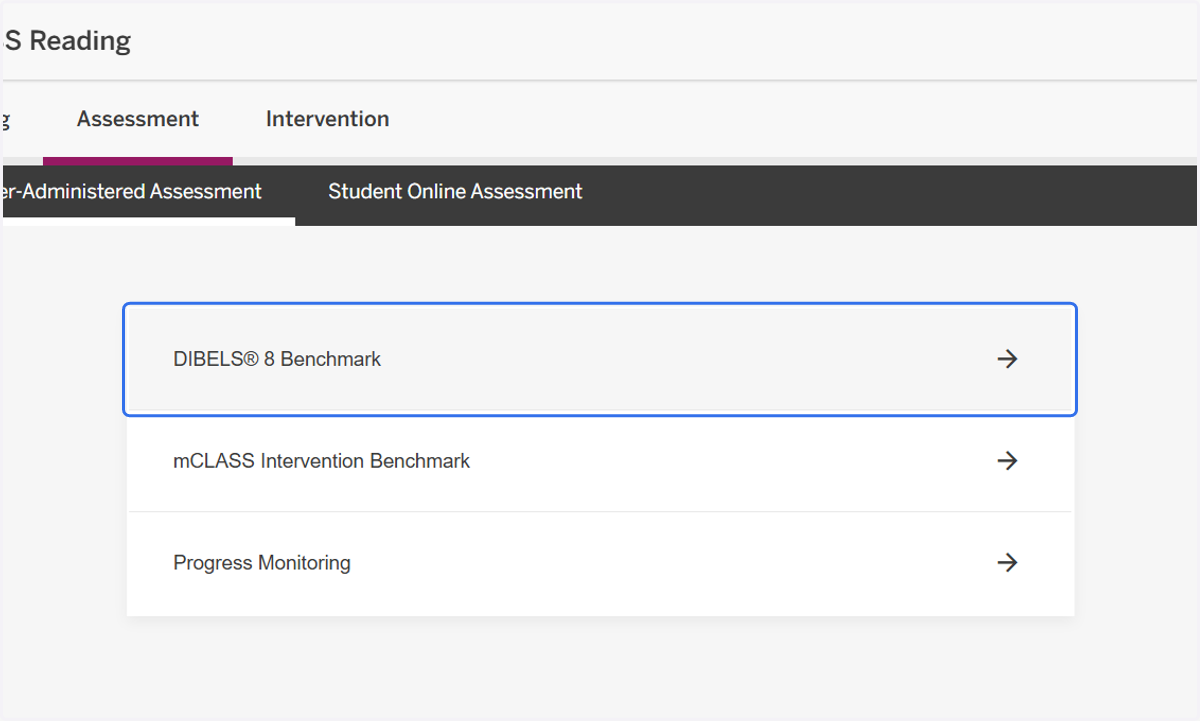The width and height of the screenshot is (1200, 721).
Task: Click arrow icon next to mCLASS Intervention Benchmark
Action: (1008, 461)
